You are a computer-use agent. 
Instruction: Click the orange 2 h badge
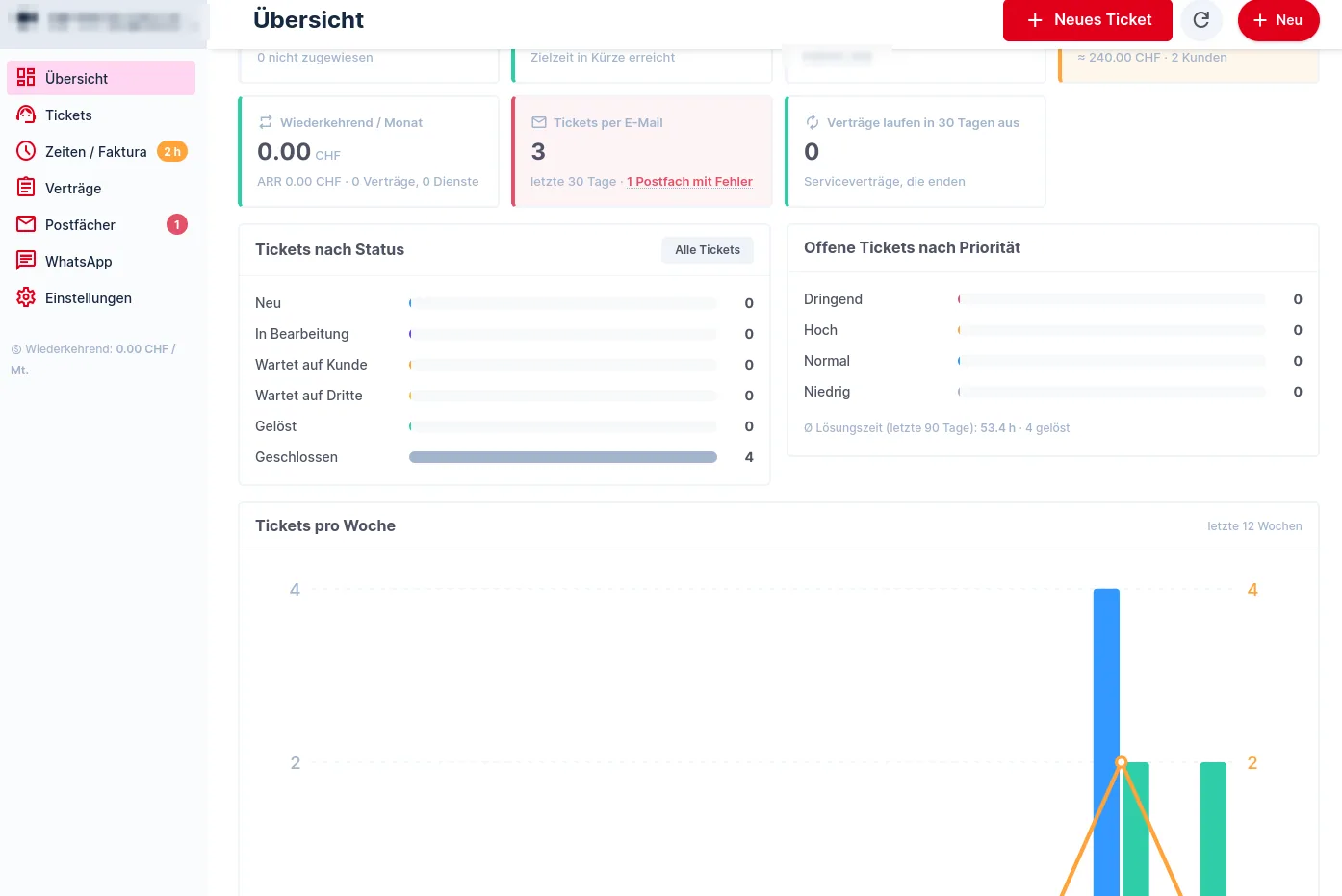point(172,151)
